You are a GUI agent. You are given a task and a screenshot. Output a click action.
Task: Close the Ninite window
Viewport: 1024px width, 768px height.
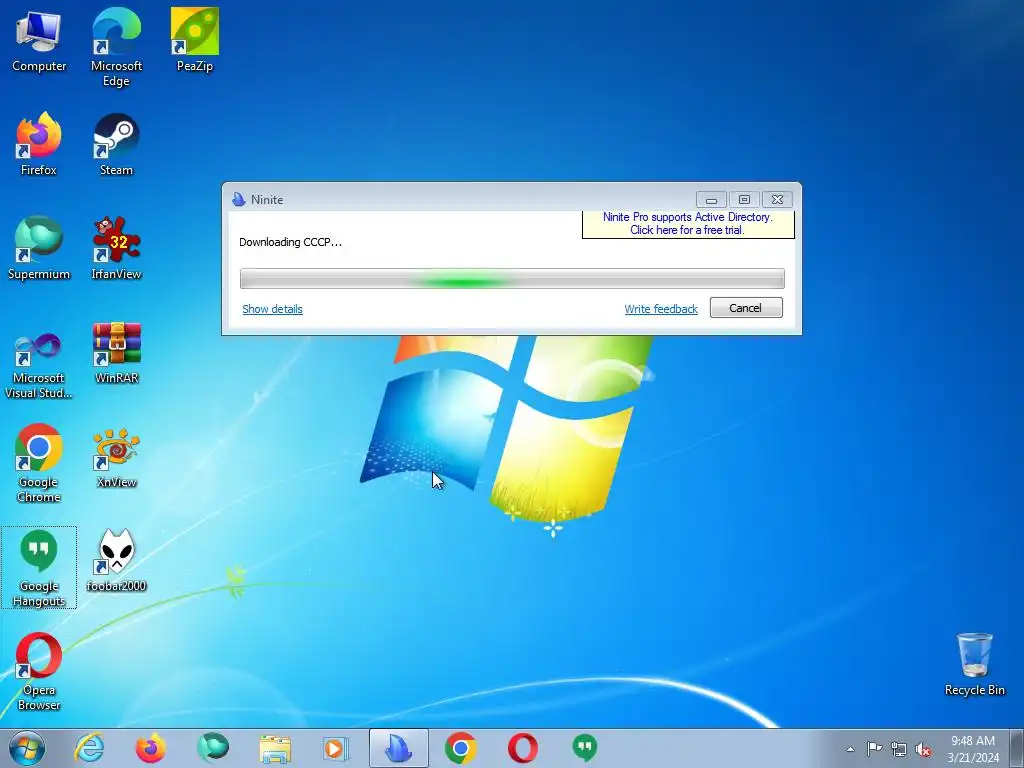click(777, 199)
